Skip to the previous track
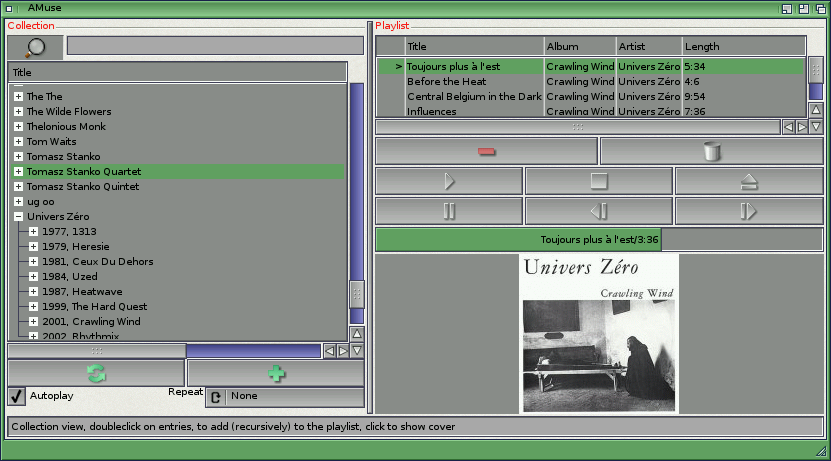The image size is (831, 461). pyautogui.click(x=599, y=211)
